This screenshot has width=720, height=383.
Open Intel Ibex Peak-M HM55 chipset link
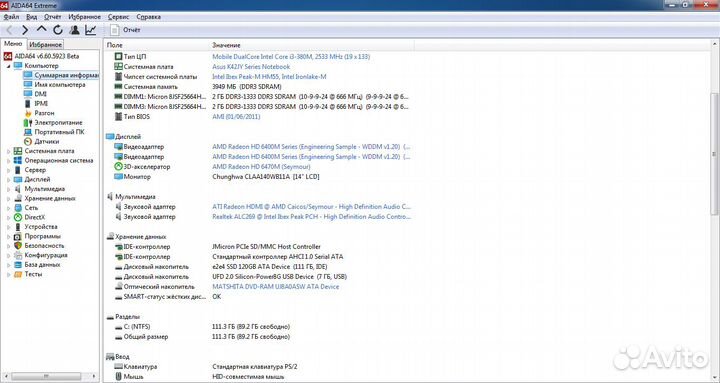pos(270,77)
